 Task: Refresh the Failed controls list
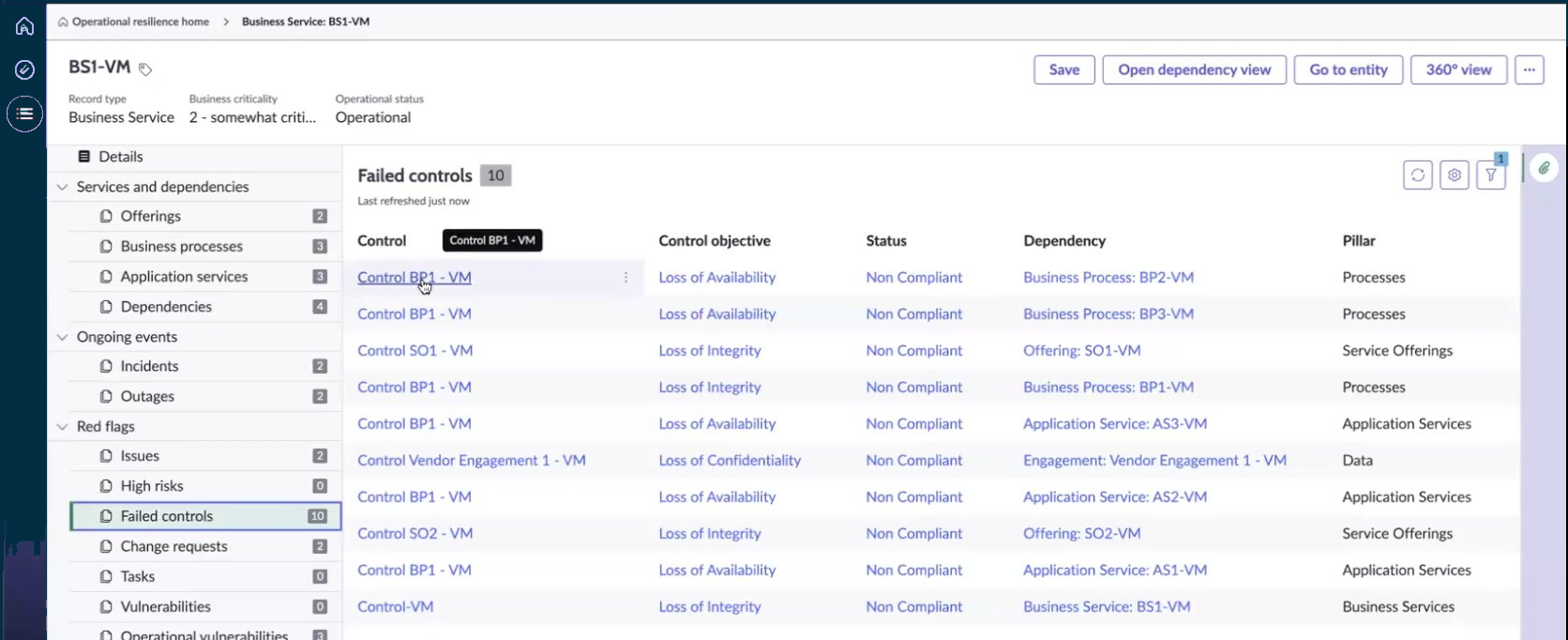tap(1417, 175)
